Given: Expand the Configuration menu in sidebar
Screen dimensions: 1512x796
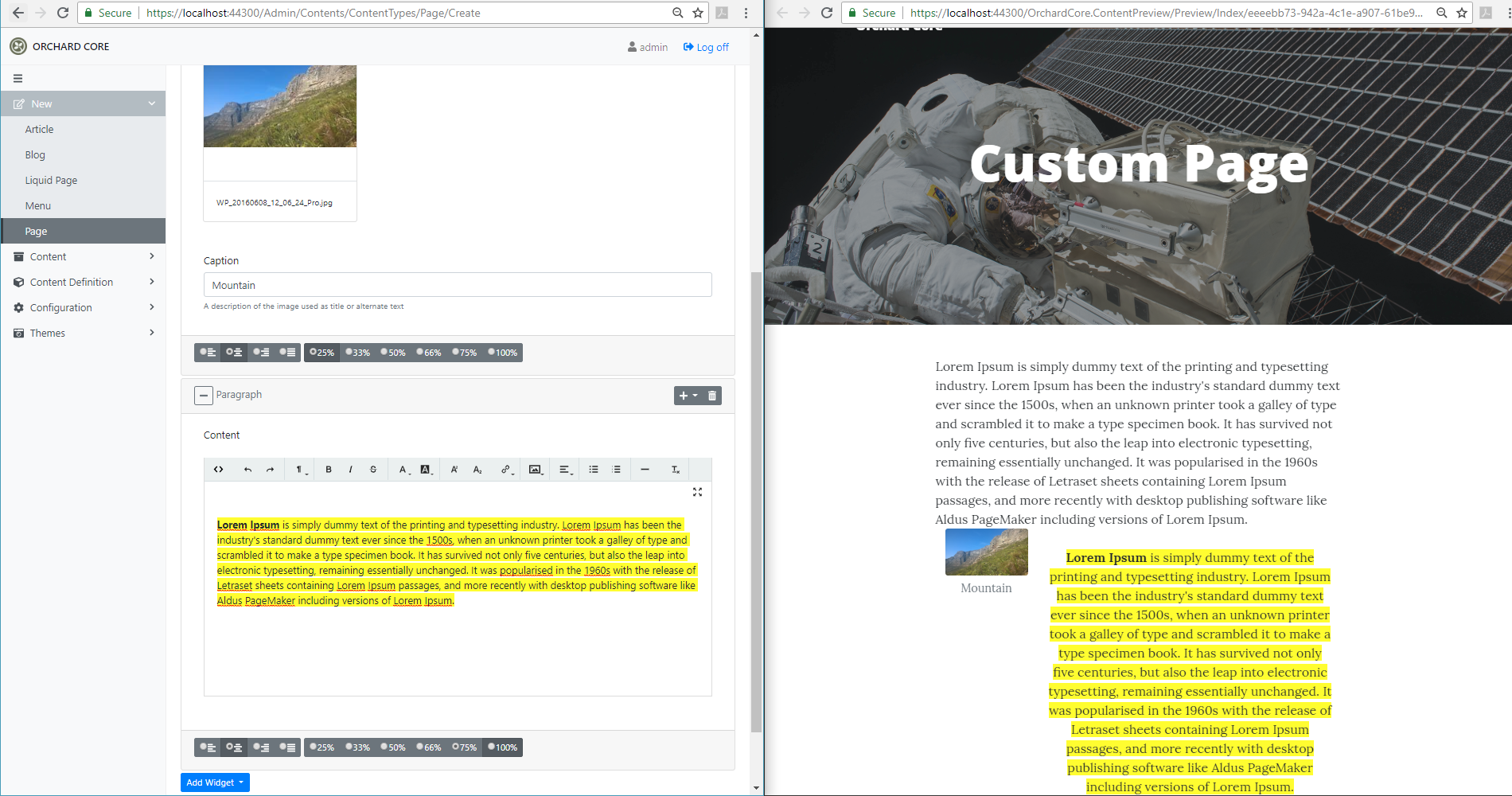Looking at the screenshot, I should [x=84, y=307].
